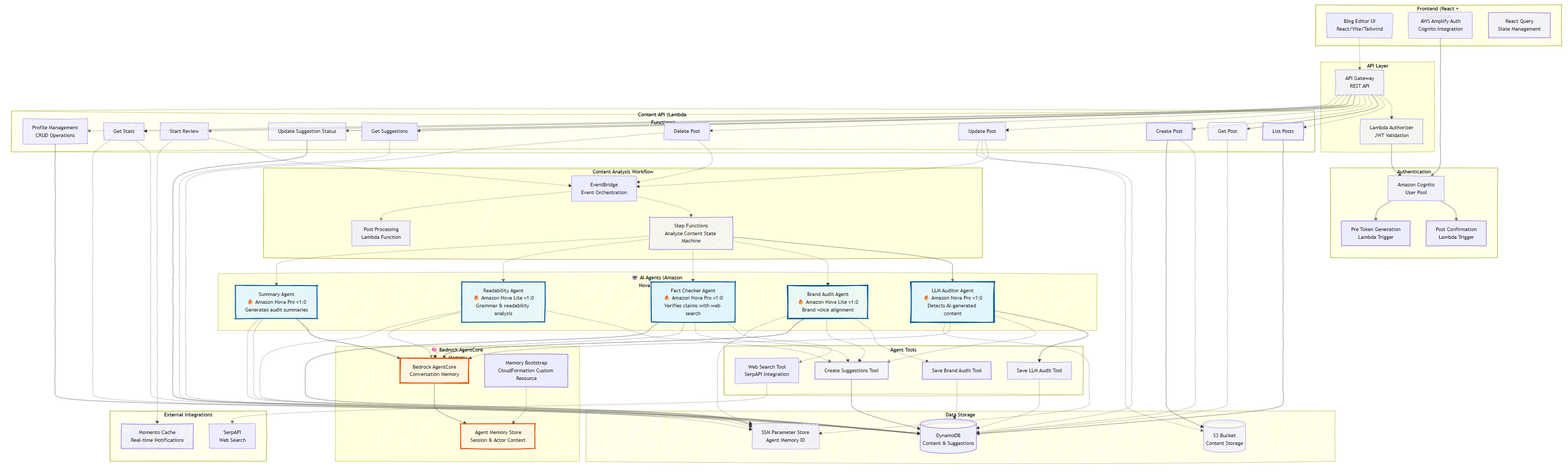The height and width of the screenshot is (474, 1568).
Task: Select the S3 Bucket Content Storage cylinder
Action: point(1224,436)
